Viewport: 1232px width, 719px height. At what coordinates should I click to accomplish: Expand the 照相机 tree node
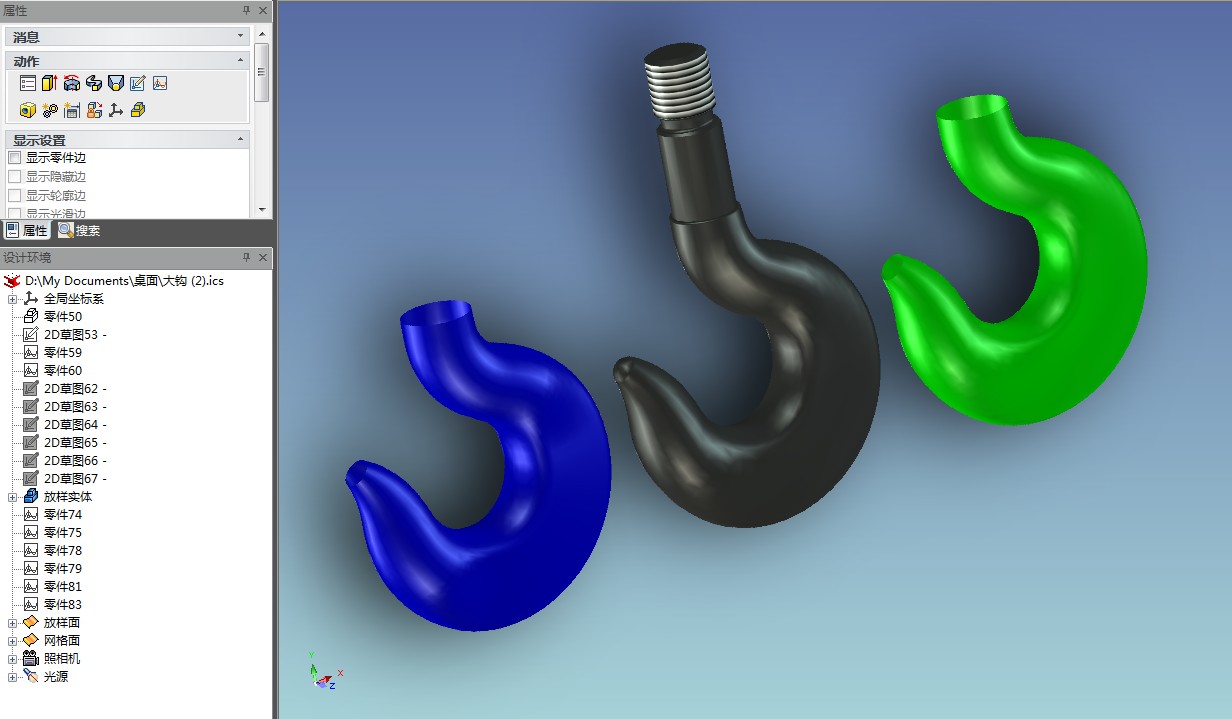pos(13,659)
